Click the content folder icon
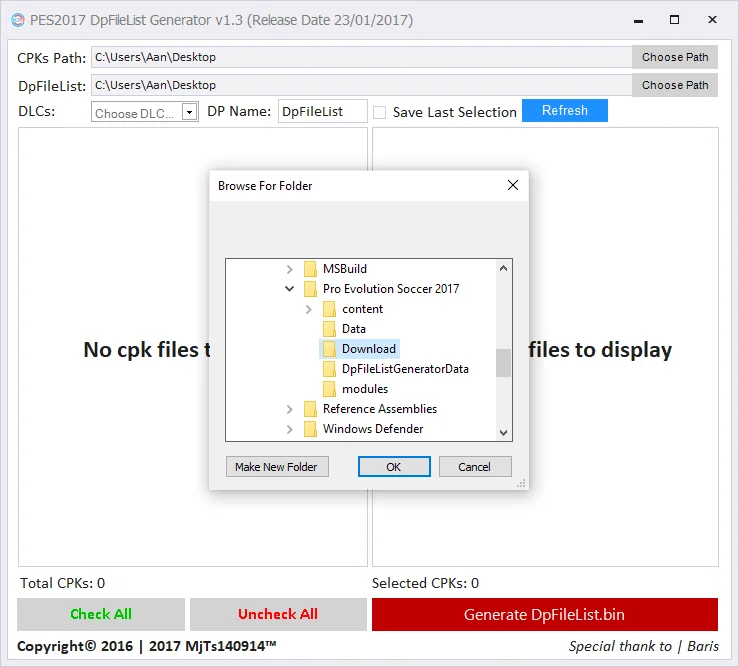739x667 pixels. [329, 309]
